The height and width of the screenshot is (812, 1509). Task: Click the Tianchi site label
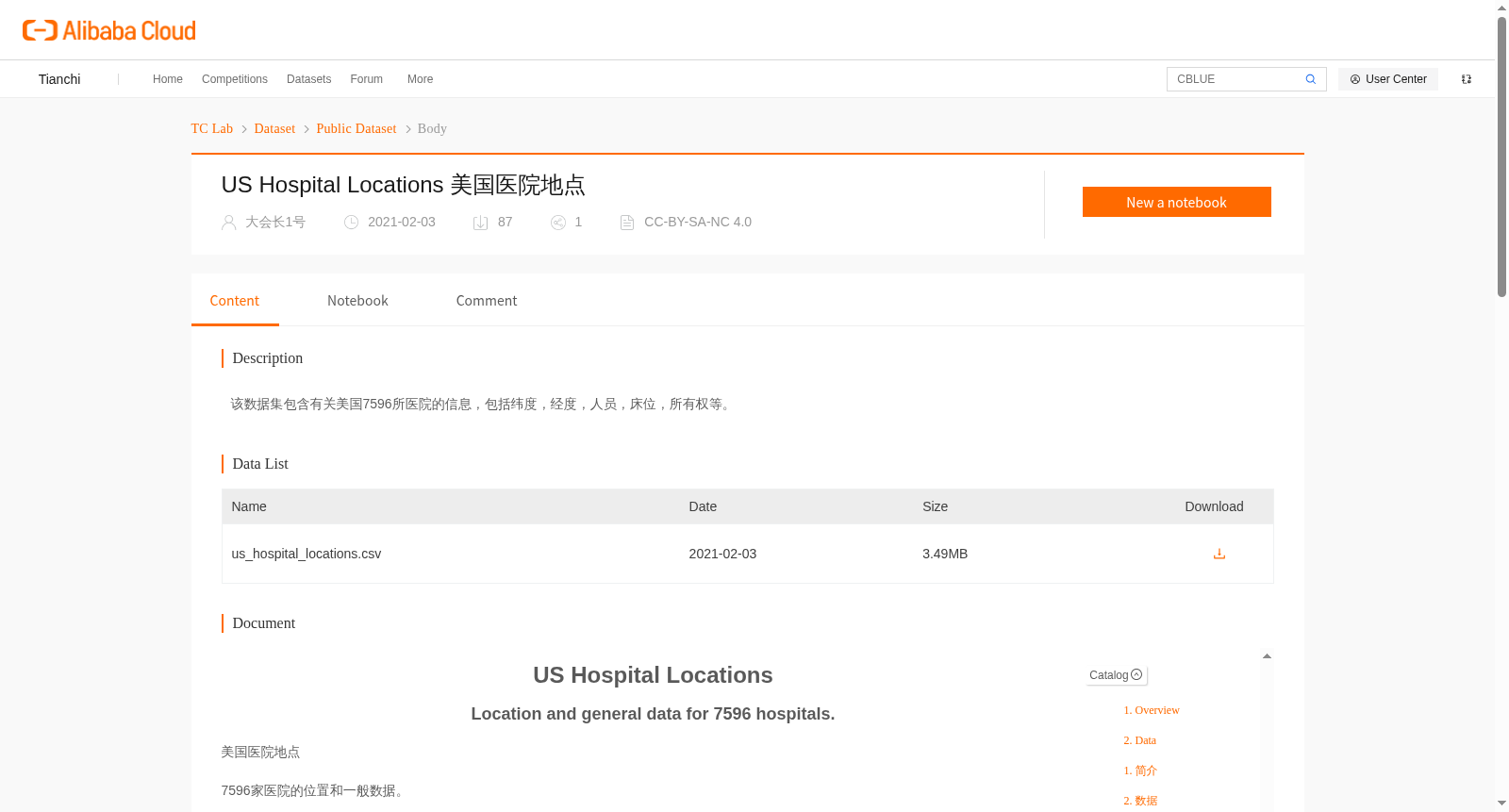tap(59, 79)
